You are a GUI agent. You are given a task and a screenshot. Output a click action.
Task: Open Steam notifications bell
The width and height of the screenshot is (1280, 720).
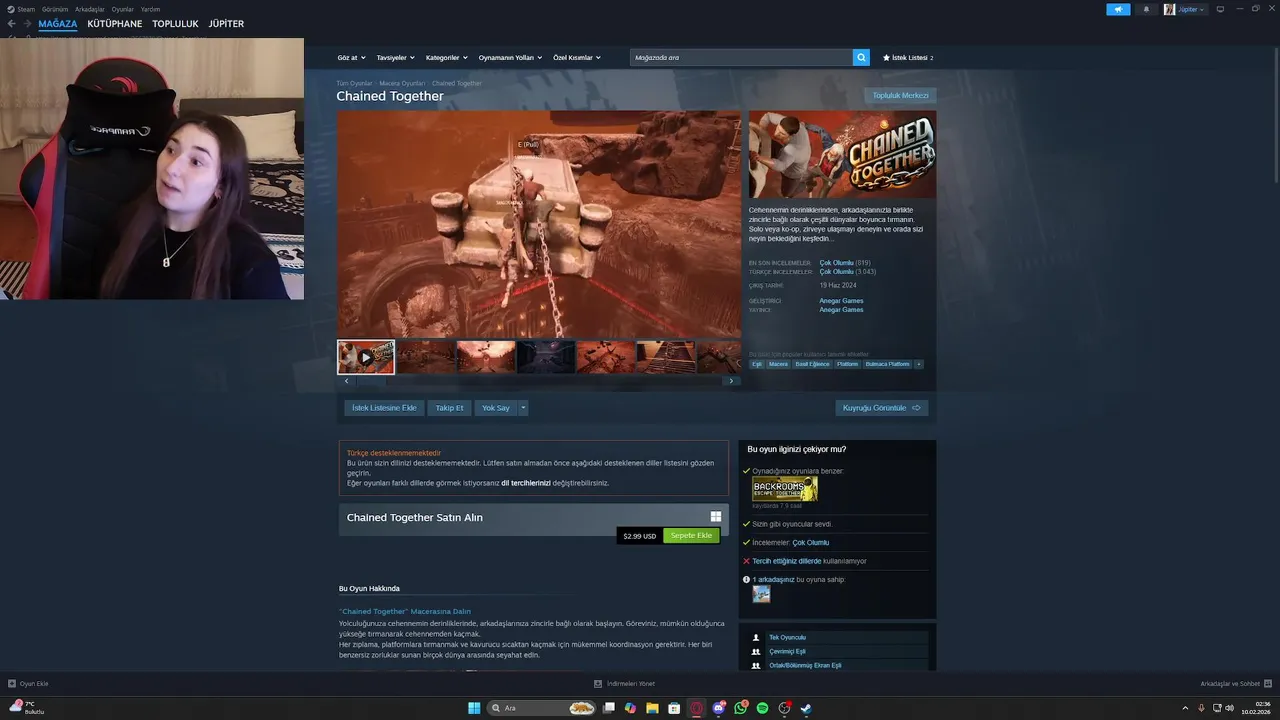coord(1146,9)
